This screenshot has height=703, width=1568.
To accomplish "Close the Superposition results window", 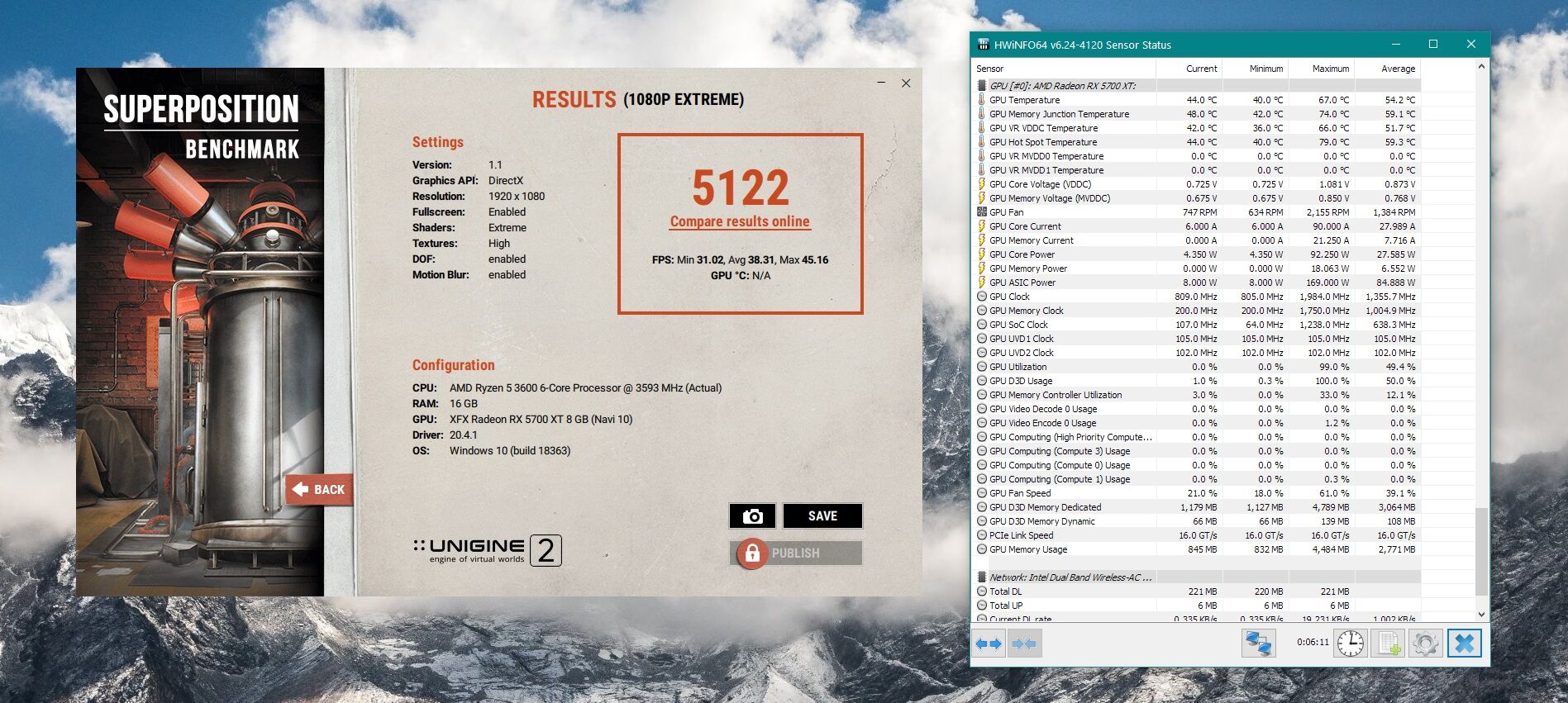I will pos(906,83).
